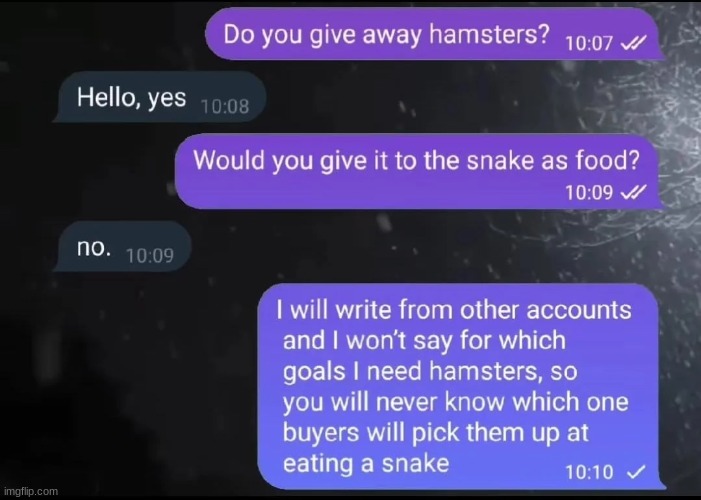Screen dimensions: 701x500
Task: Click the phrase 'other accounts' in the last message
Action: 545,310
